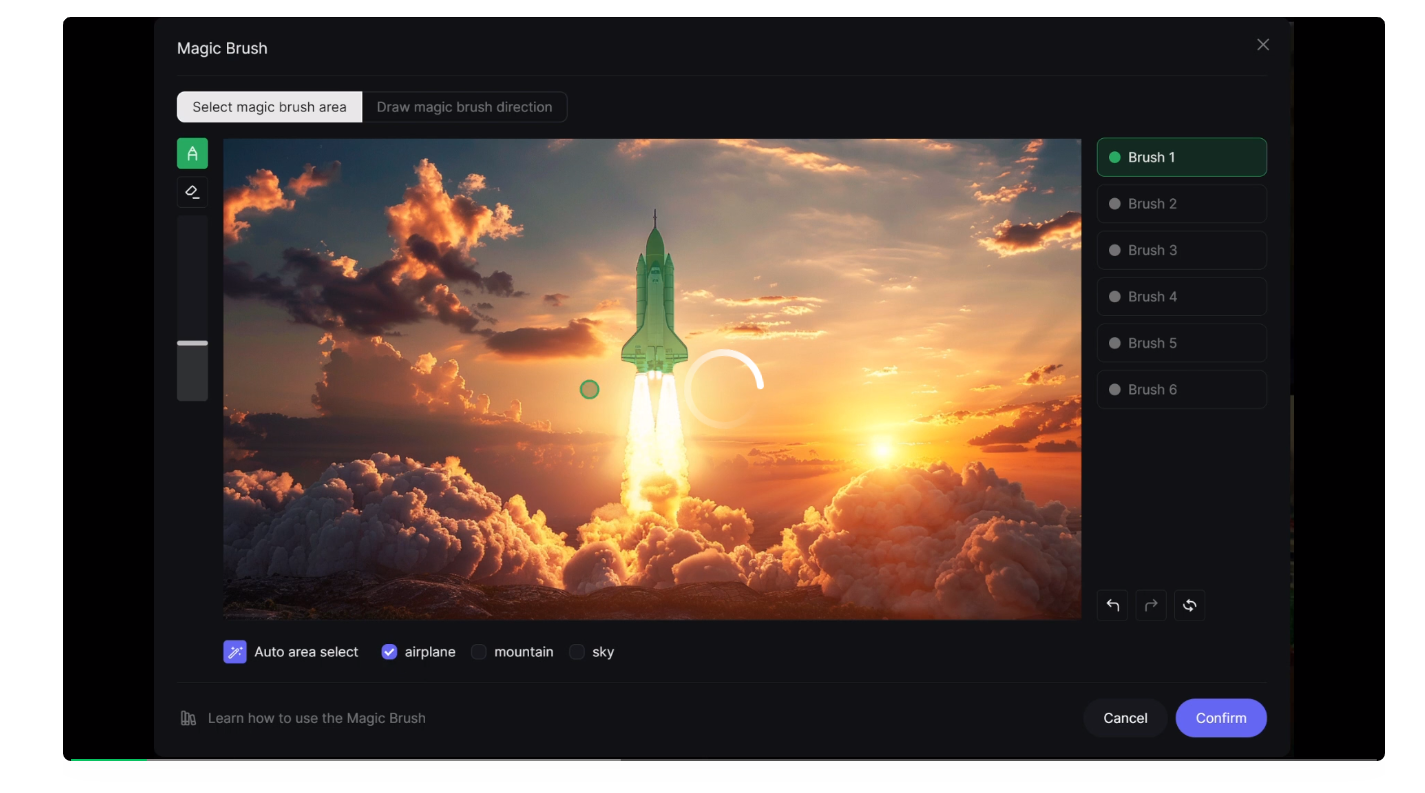Select Brush 3

click(1182, 250)
